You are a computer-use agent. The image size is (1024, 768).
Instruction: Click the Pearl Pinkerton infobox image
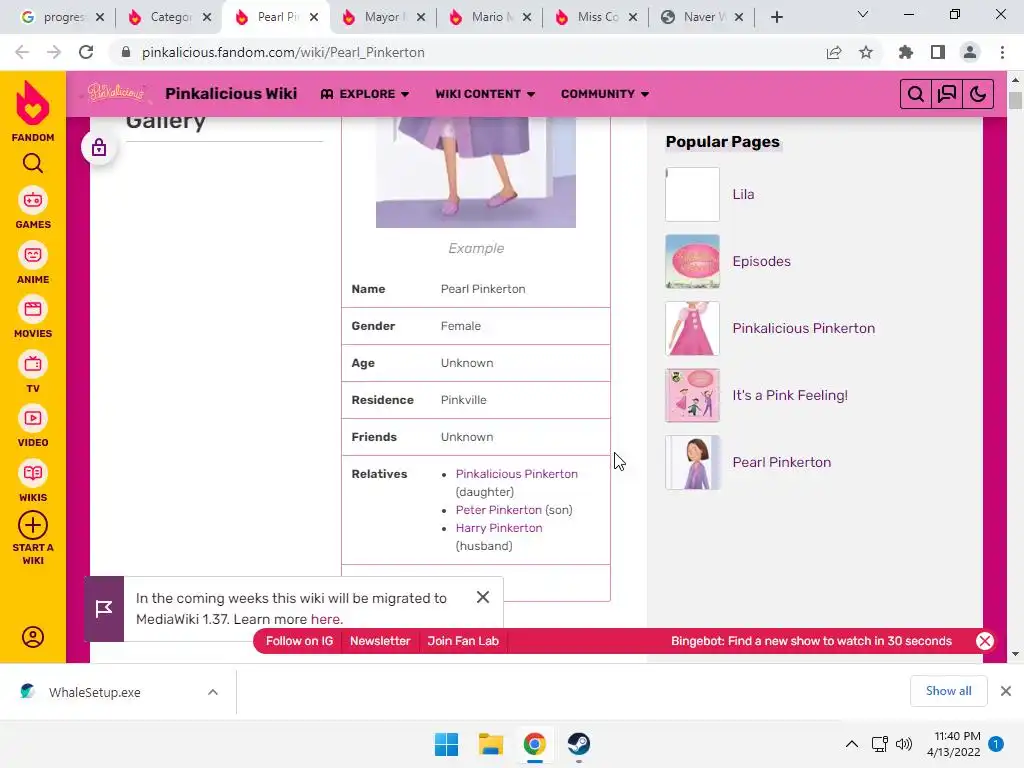[x=476, y=172]
